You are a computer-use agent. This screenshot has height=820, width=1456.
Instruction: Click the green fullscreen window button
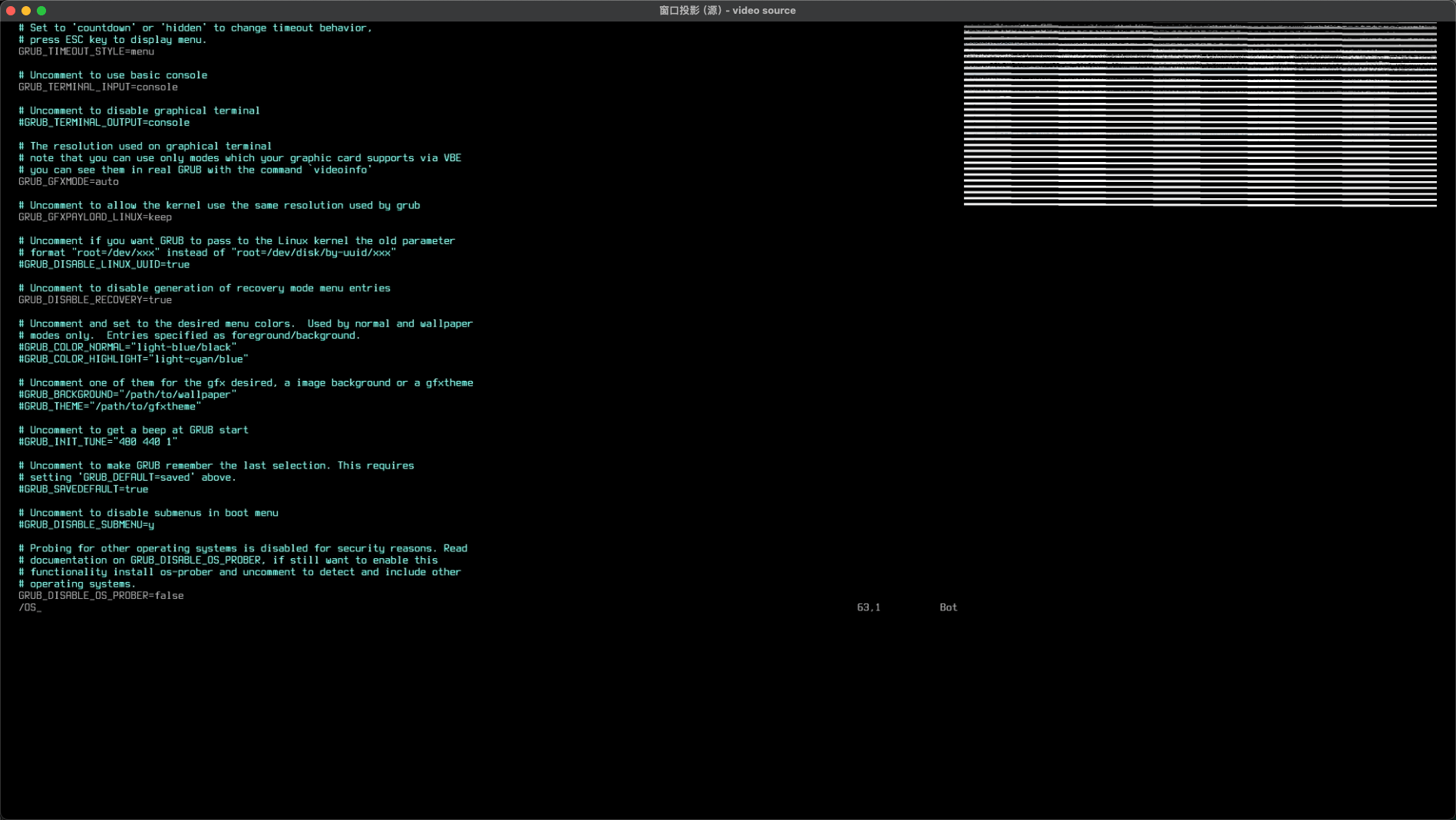click(41, 11)
